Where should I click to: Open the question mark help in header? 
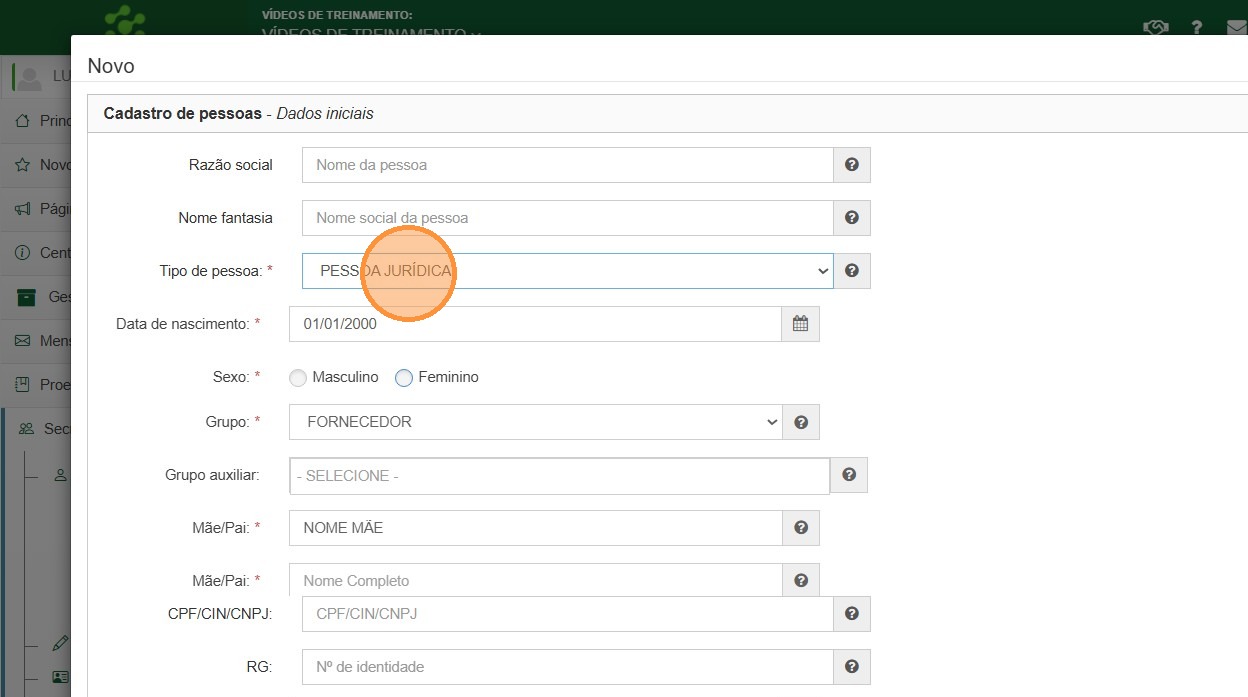(1196, 27)
